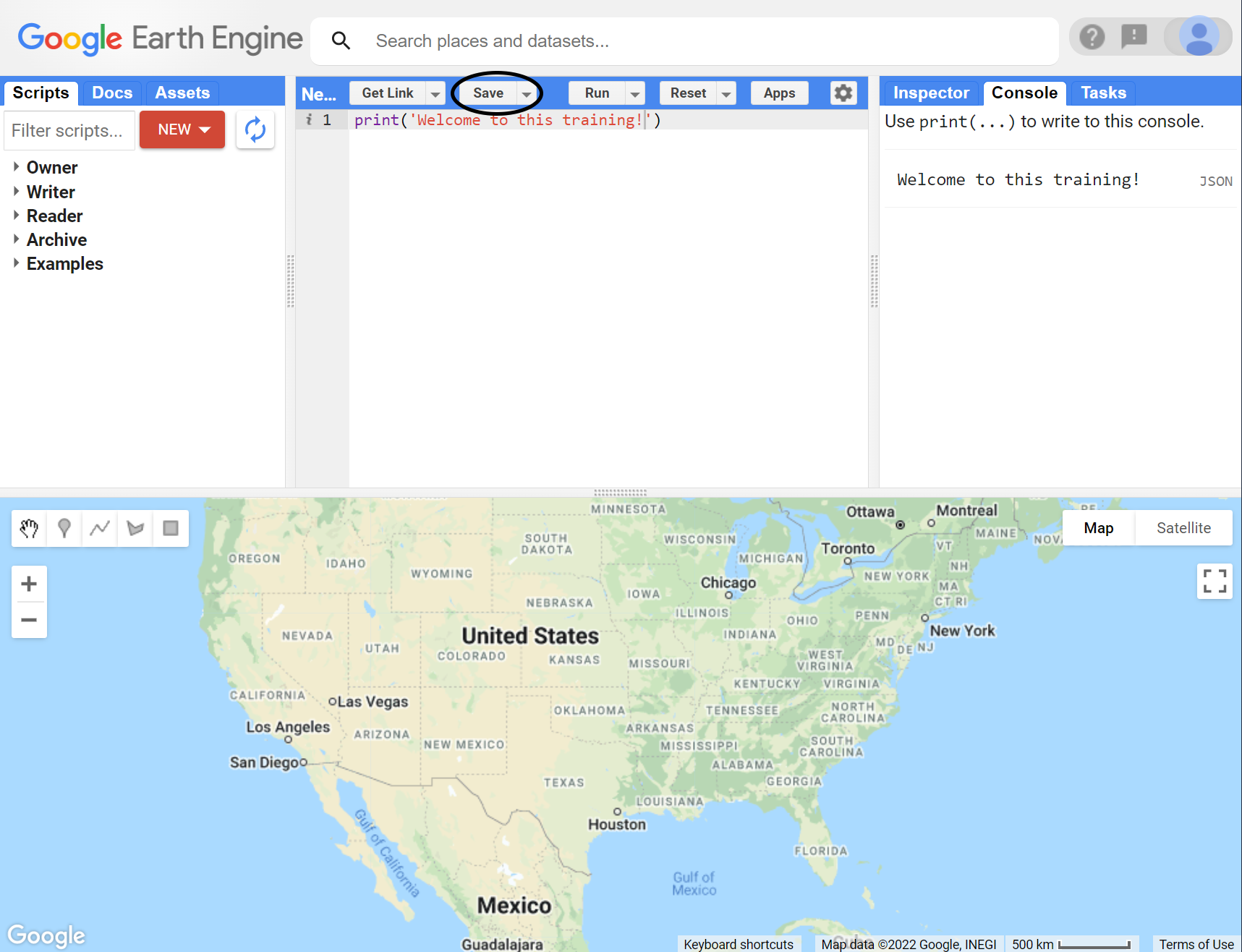
Task: Click the Google logo on the map
Action: coord(46,935)
